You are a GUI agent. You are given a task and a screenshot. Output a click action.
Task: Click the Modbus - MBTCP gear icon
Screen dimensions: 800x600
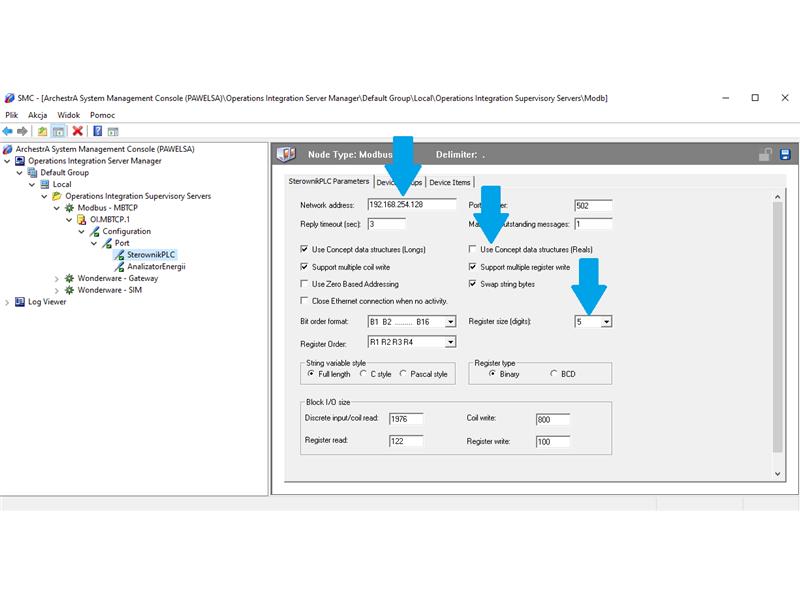tap(69, 208)
